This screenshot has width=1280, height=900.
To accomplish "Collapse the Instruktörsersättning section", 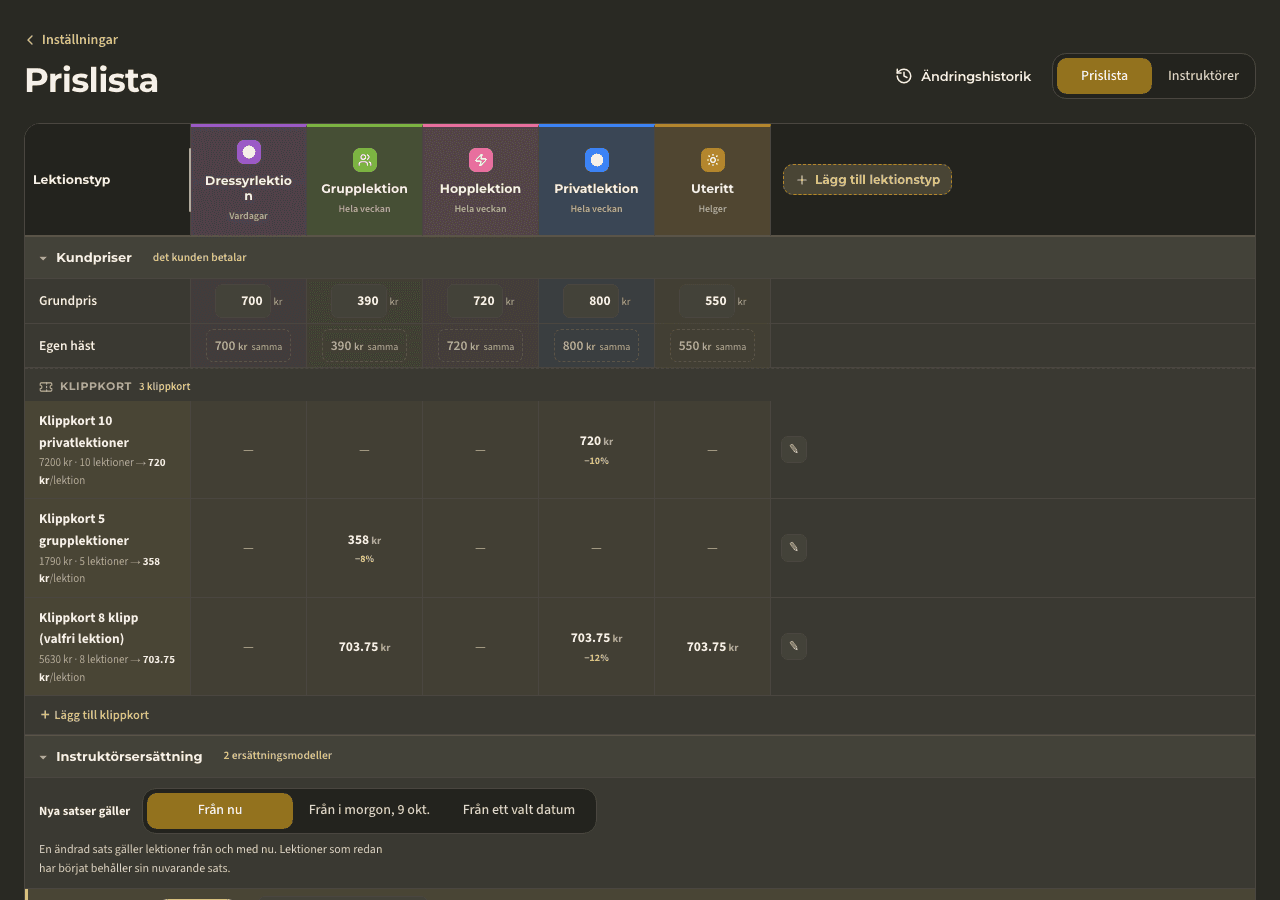I will (x=43, y=757).
